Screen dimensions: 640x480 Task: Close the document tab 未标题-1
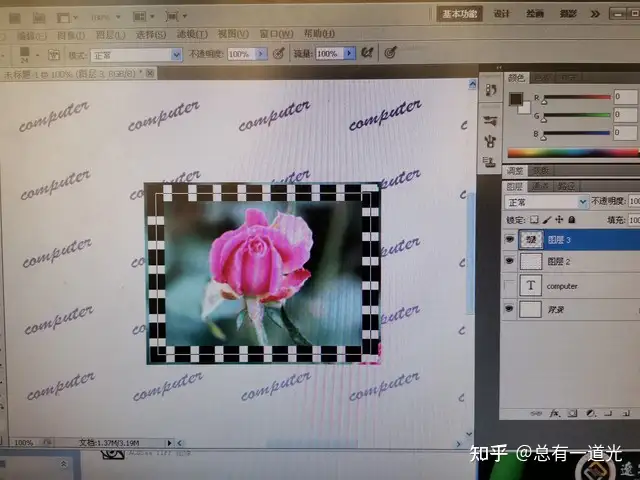pyautogui.click(x=150, y=73)
